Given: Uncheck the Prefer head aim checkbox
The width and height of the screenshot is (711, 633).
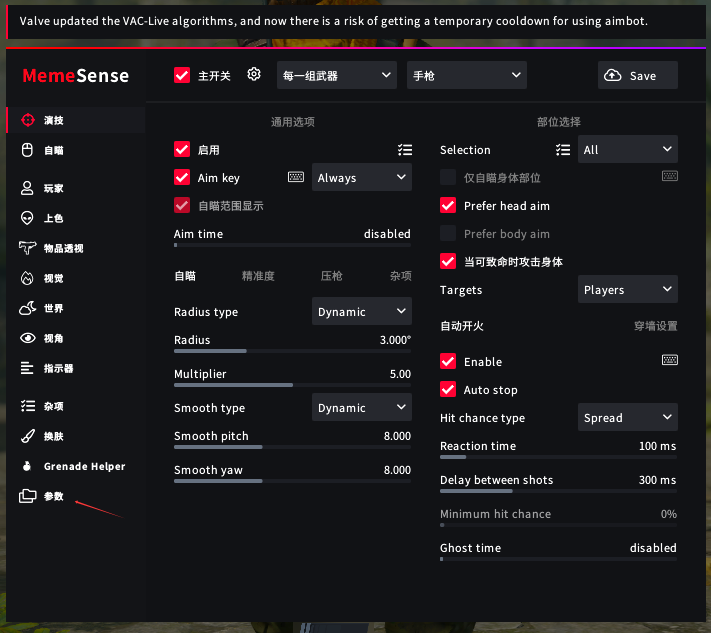Looking at the screenshot, I should tap(448, 206).
